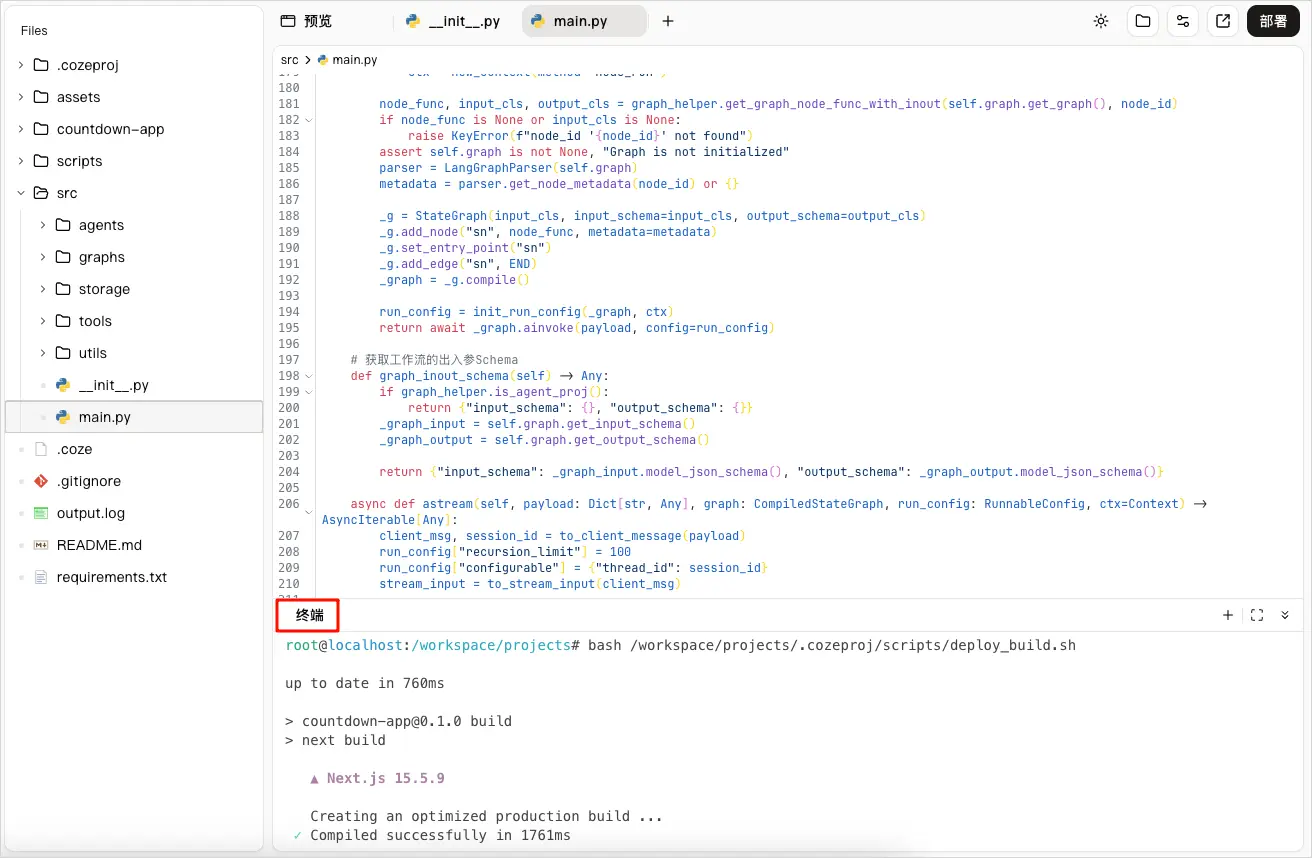Open __init__.py label in file tree

(114, 385)
